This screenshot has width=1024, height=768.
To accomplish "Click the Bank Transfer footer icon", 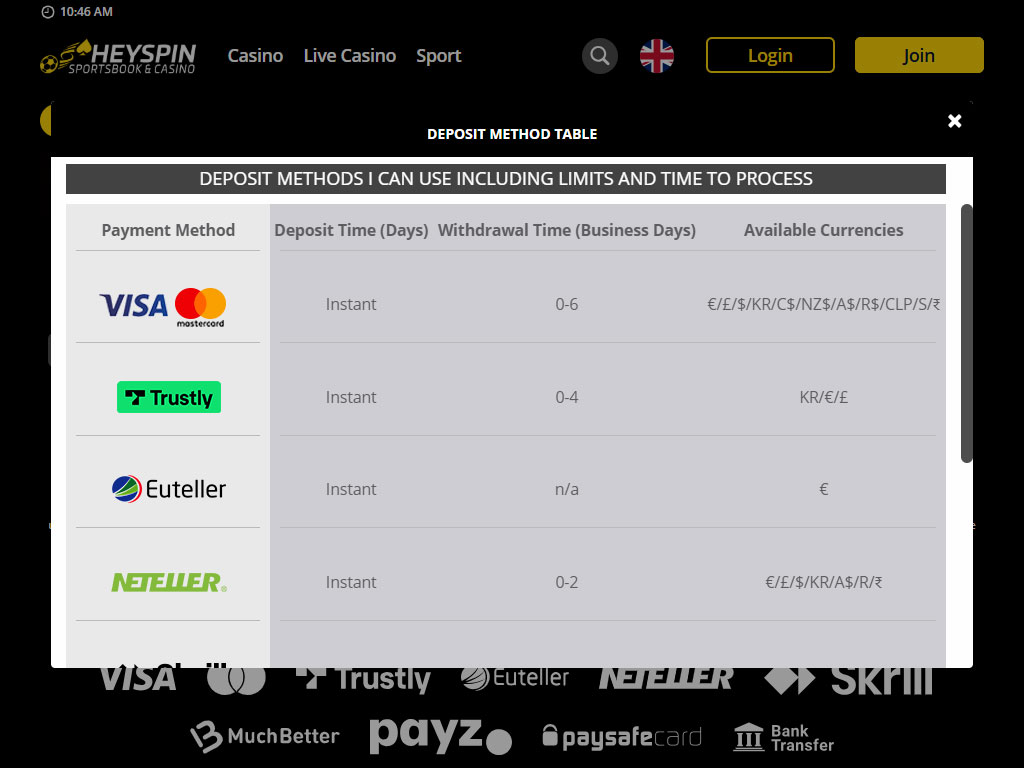I will 784,738.
